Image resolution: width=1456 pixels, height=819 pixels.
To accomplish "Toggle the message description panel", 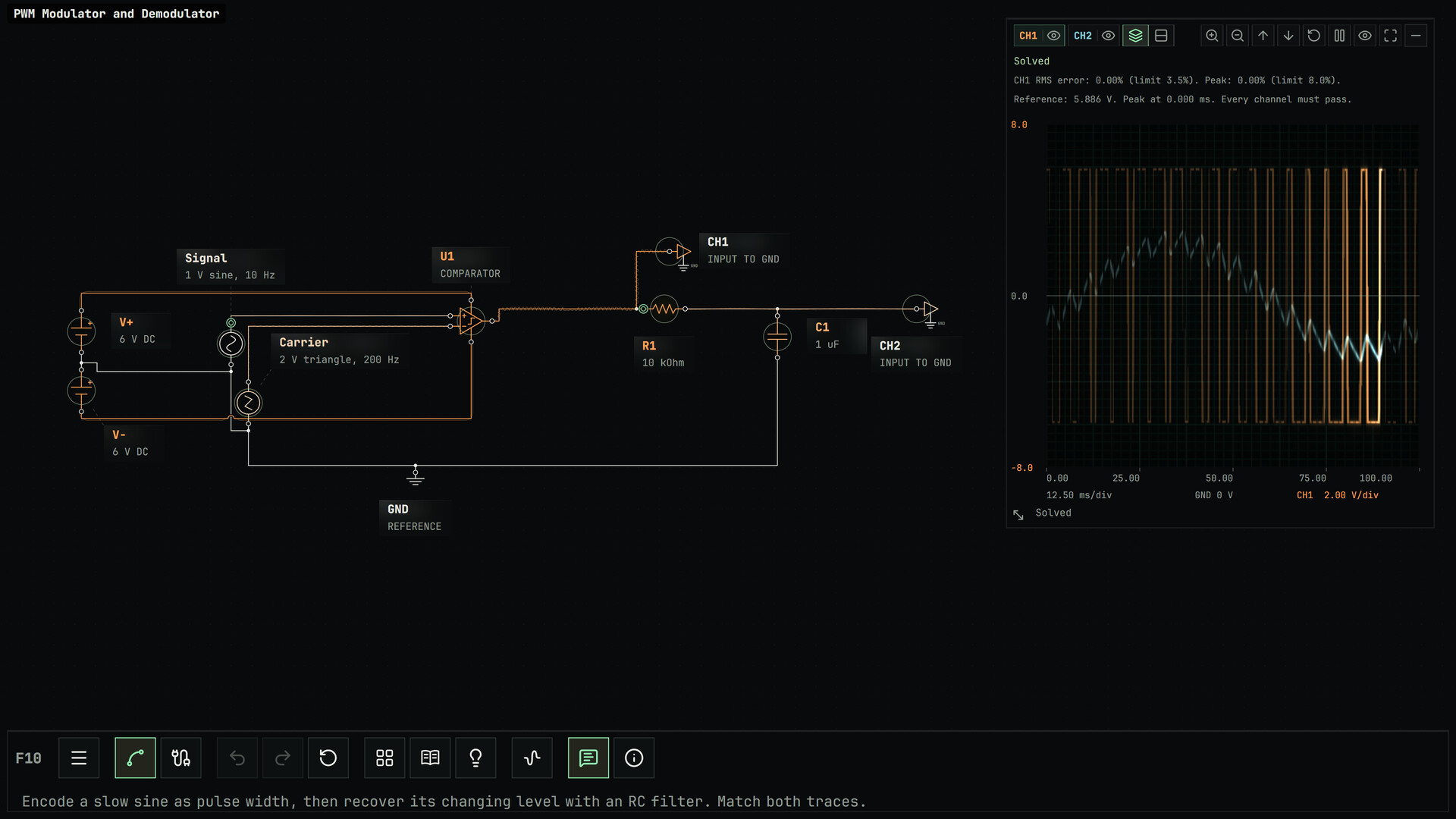I will (x=588, y=758).
